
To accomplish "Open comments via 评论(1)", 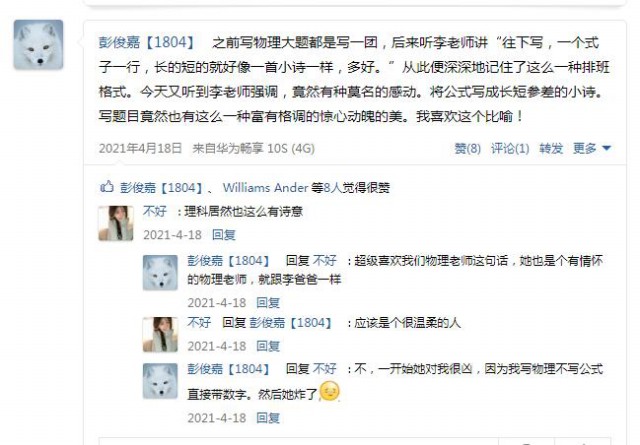I will click(510, 148).
